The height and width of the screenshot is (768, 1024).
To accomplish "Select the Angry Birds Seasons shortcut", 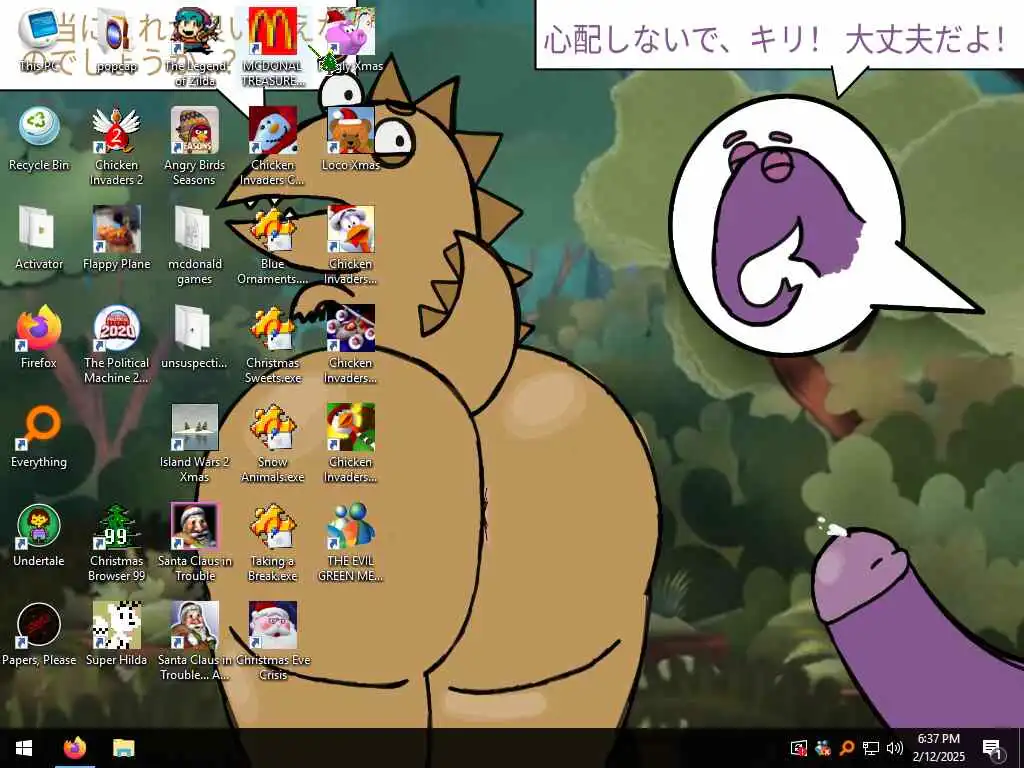I will tap(195, 146).
